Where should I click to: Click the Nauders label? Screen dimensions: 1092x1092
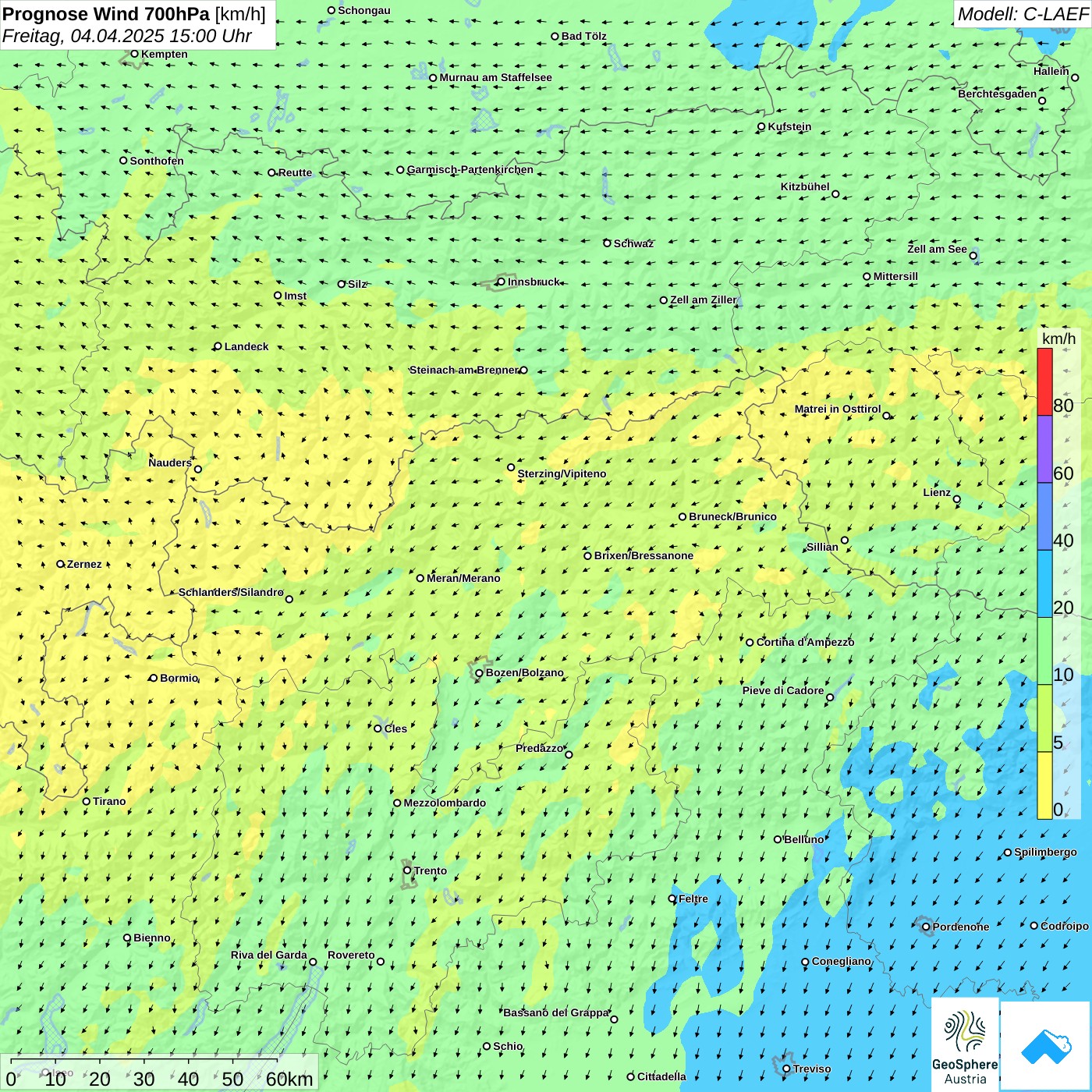pyautogui.click(x=170, y=463)
